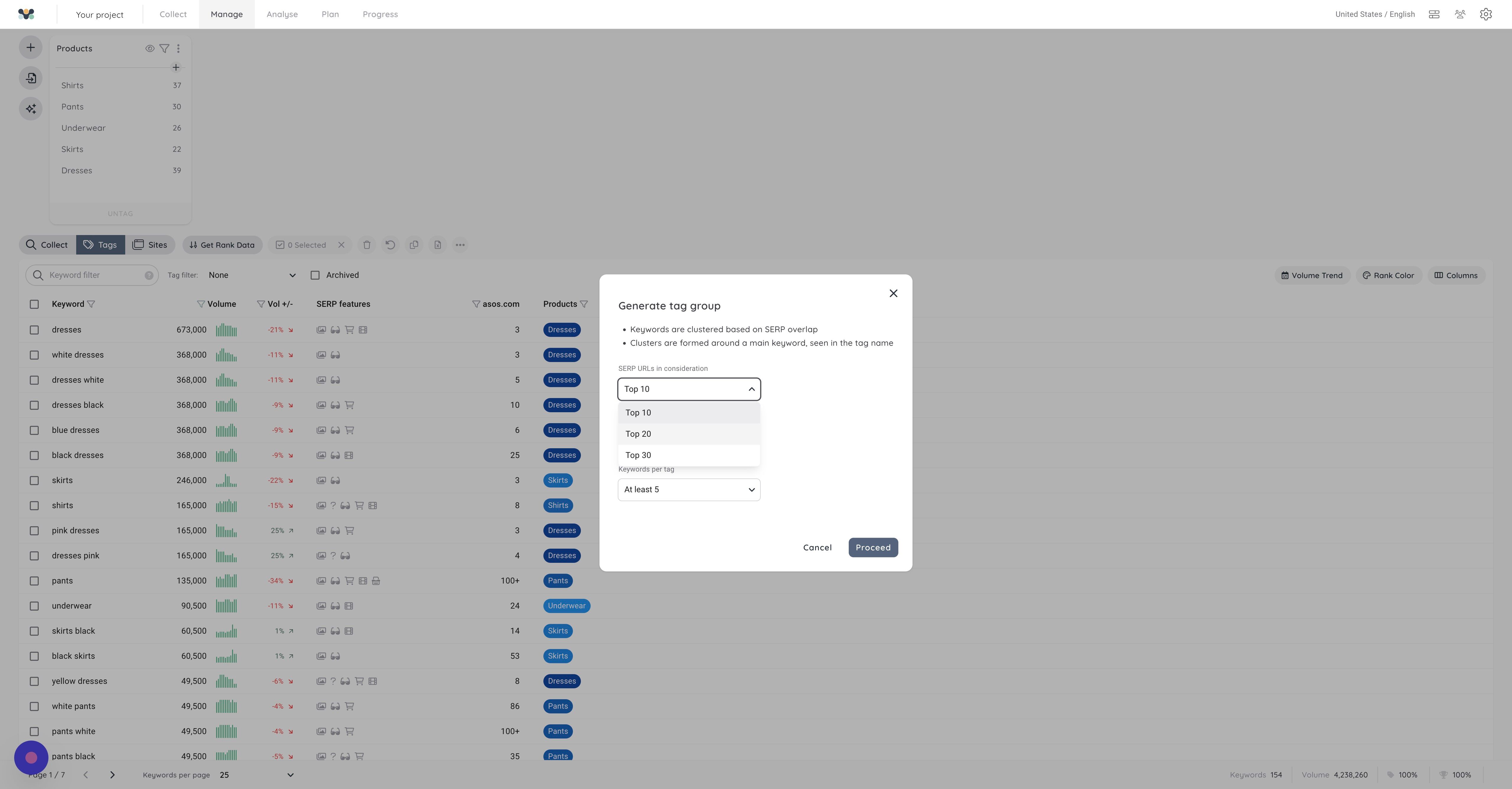Switch to the Plan tab
Viewport: 1512px width, 789px height.
(x=330, y=14)
